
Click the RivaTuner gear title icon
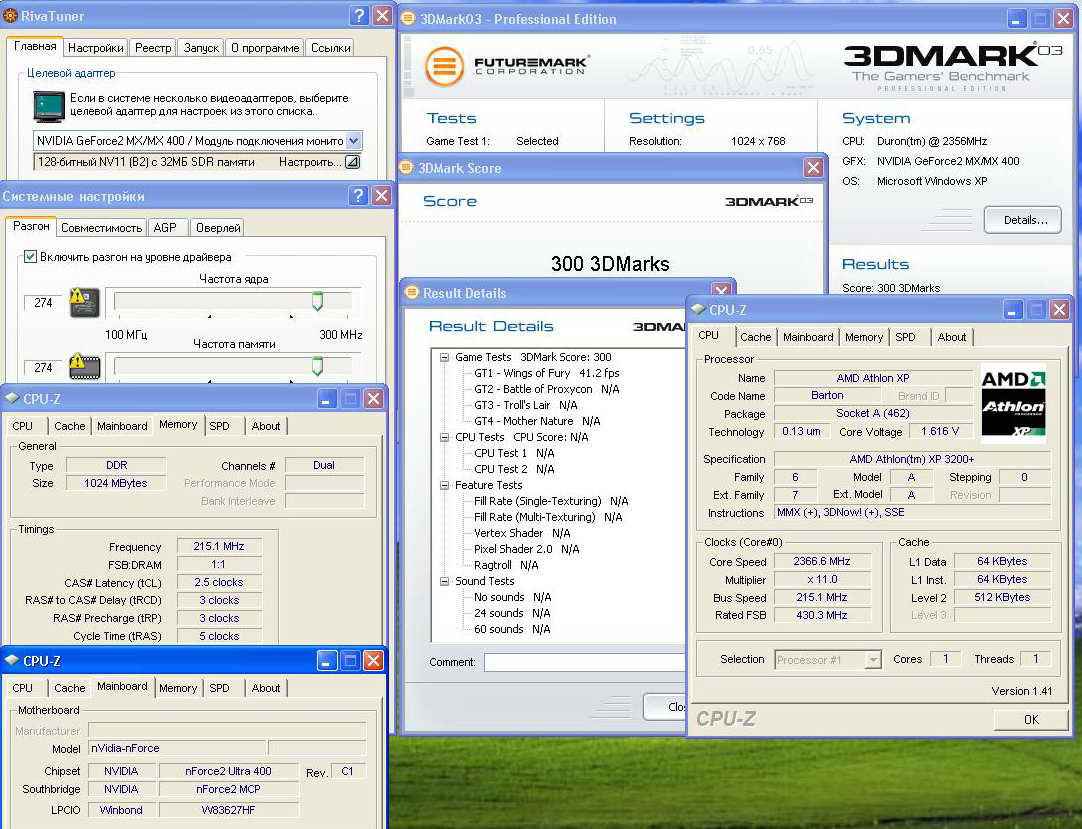(10, 15)
